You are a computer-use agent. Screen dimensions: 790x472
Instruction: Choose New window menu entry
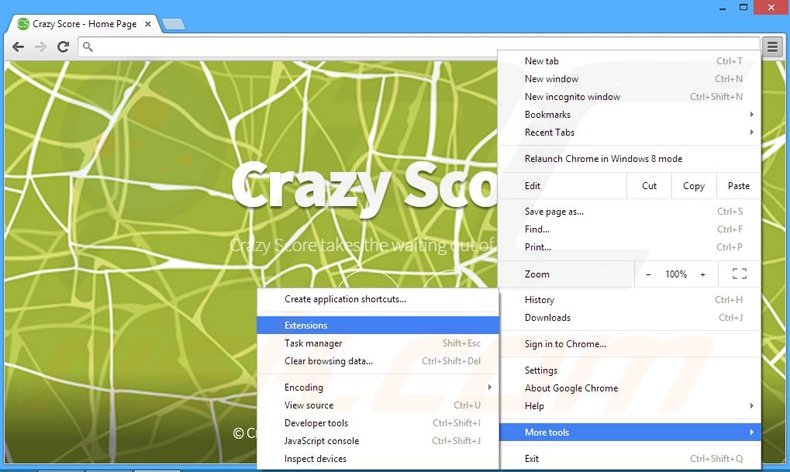[x=629, y=79]
